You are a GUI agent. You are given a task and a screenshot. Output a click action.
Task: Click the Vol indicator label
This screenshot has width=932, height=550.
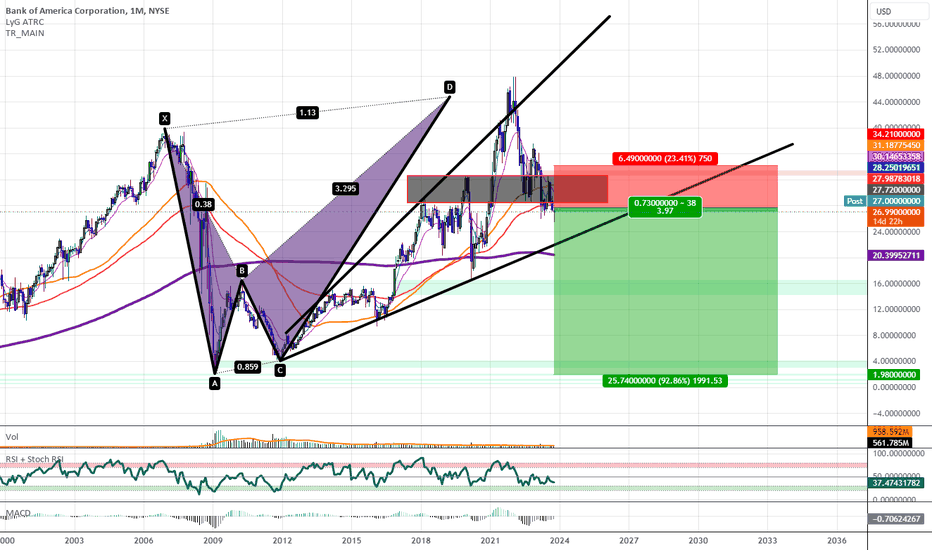pyautogui.click(x=12, y=437)
